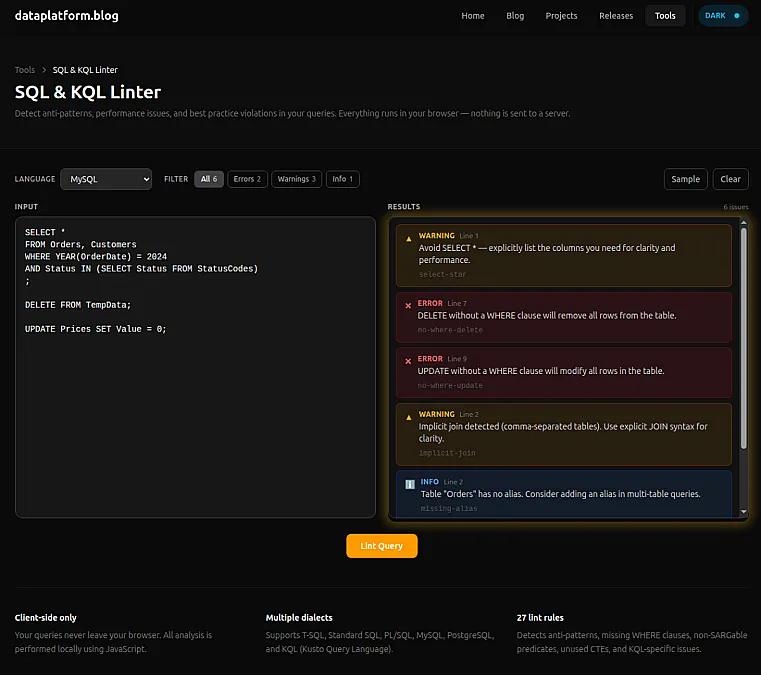The width and height of the screenshot is (761, 675).
Task: Filter results to Warnings 3
Action: click(x=297, y=179)
